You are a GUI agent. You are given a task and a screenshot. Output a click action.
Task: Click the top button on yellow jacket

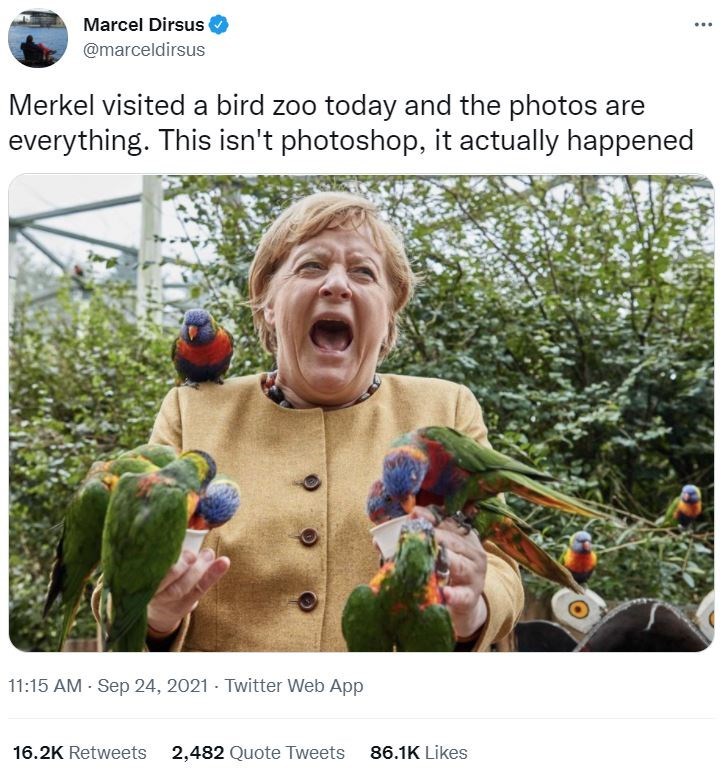(311, 482)
